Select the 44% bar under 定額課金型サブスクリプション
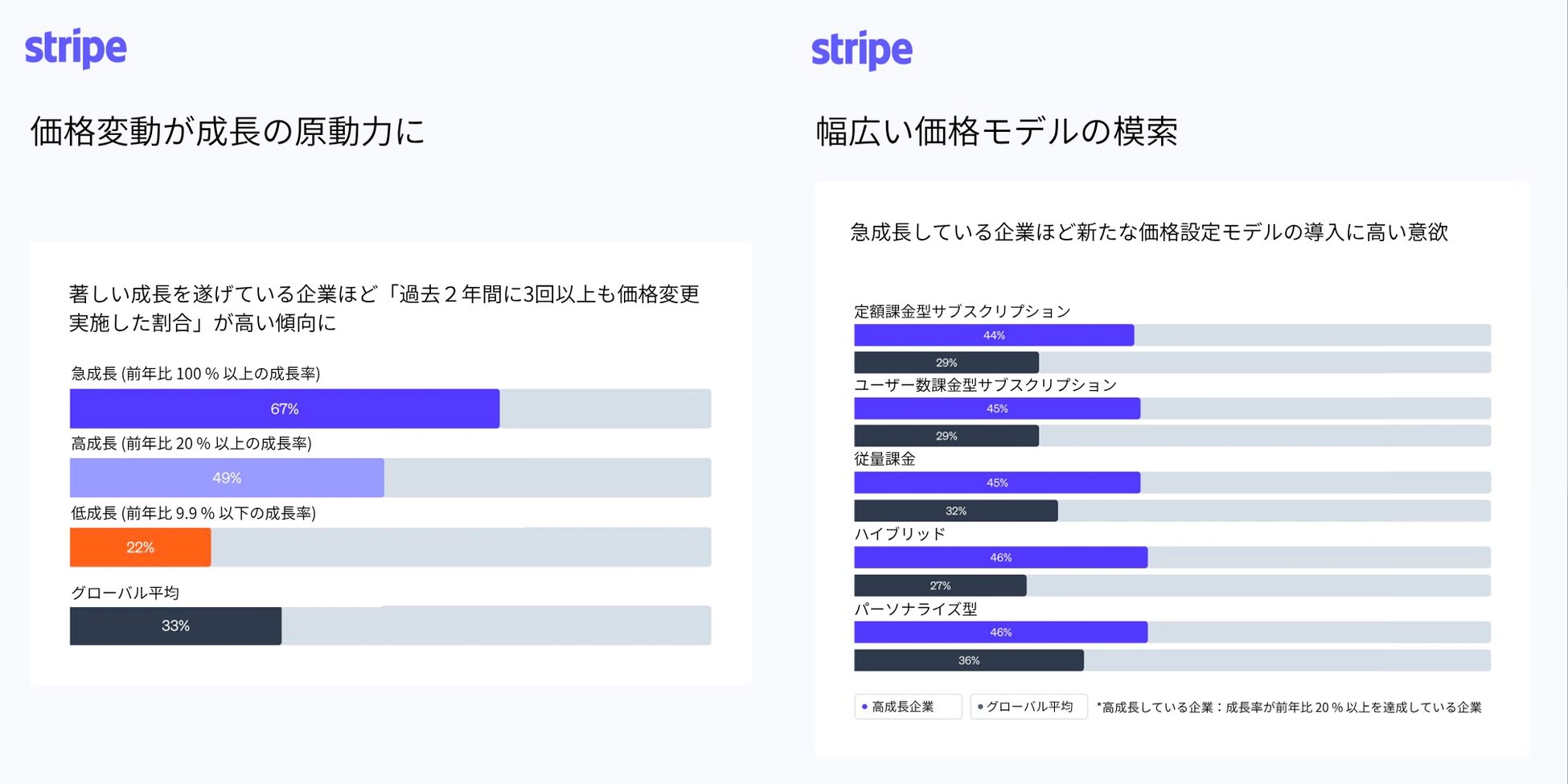The image size is (1568, 784). coord(994,335)
